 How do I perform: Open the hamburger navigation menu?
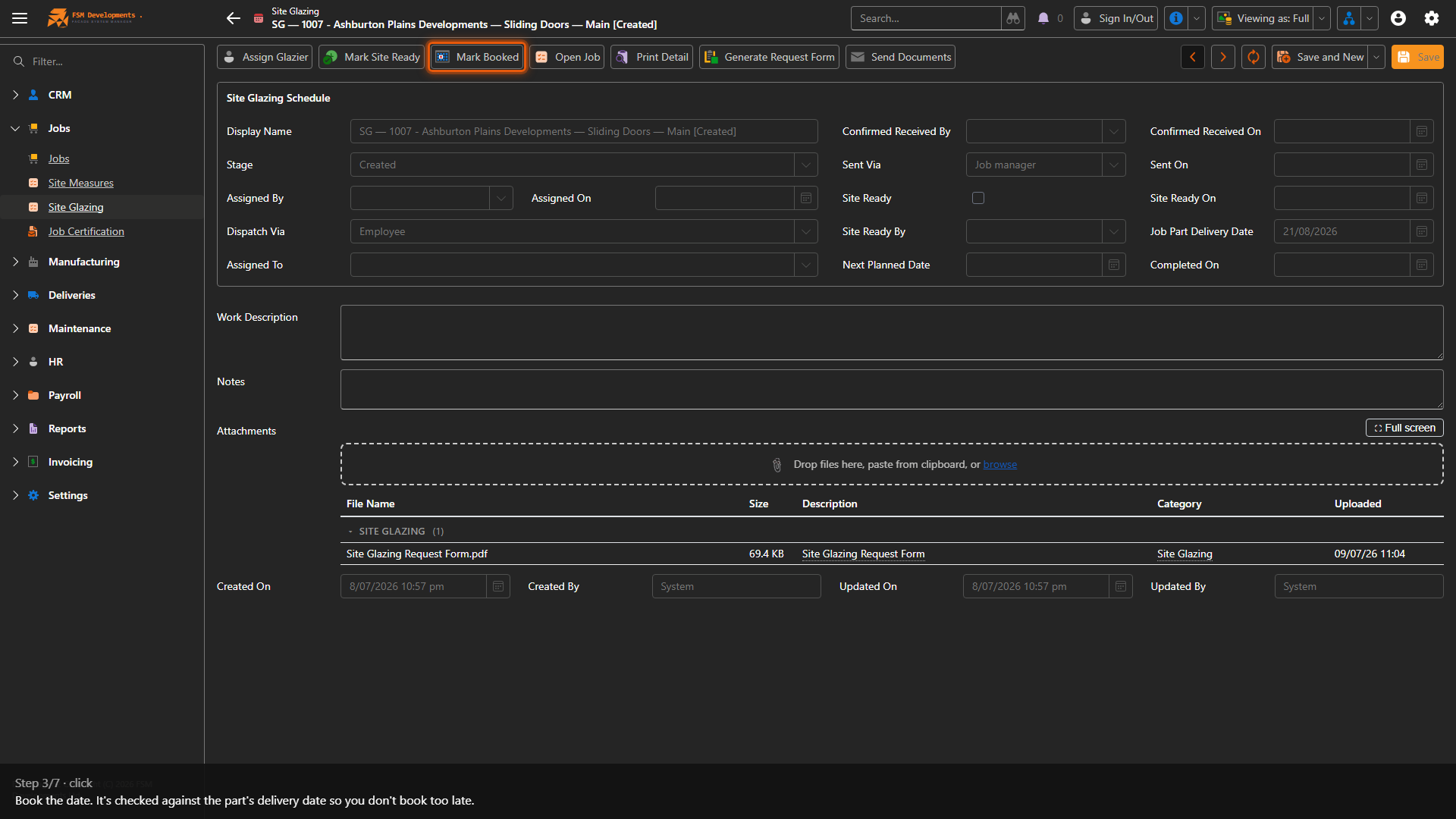[x=20, y=18]
